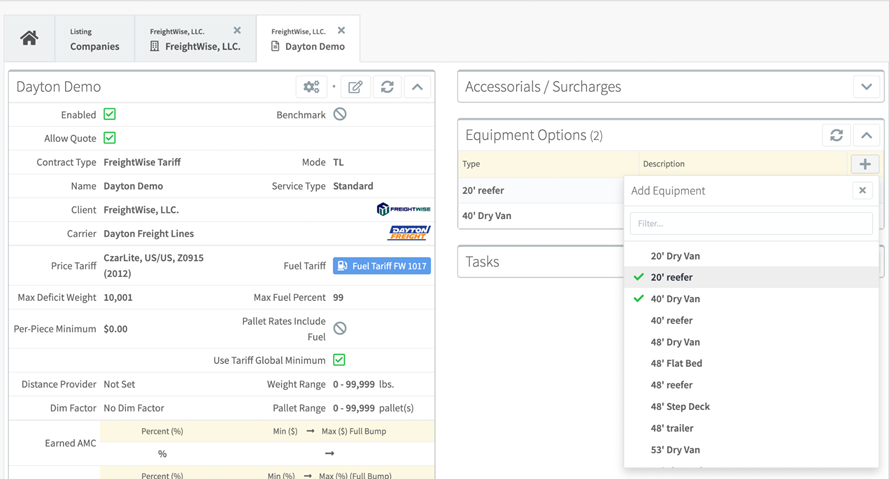The height and width of the screenshot is (479, 889).
Task: Open Dayton Demo settings gears menu
Action: click(x=312, y=87)
